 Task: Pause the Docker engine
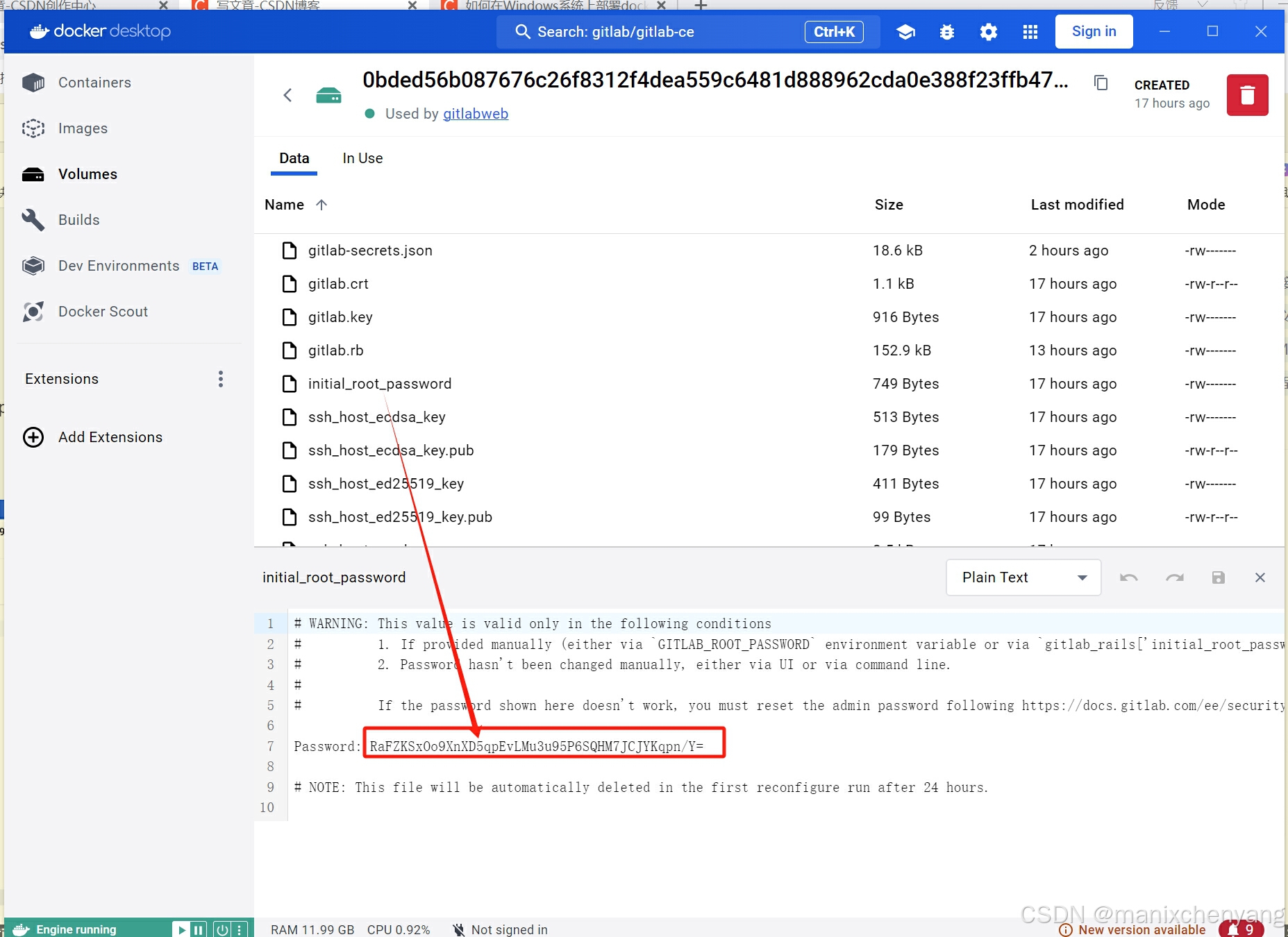(199, 929)
